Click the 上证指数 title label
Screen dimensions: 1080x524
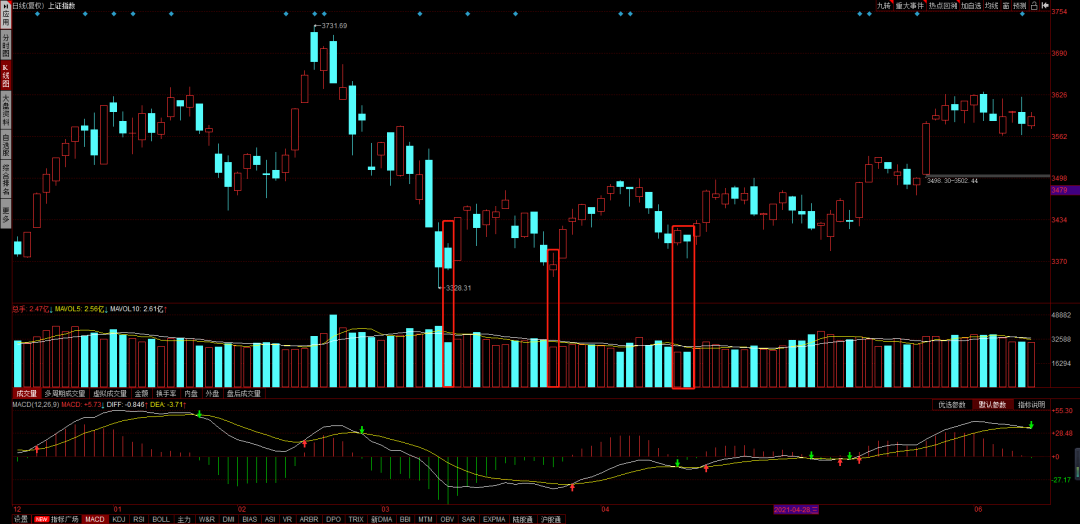(62, 6)
